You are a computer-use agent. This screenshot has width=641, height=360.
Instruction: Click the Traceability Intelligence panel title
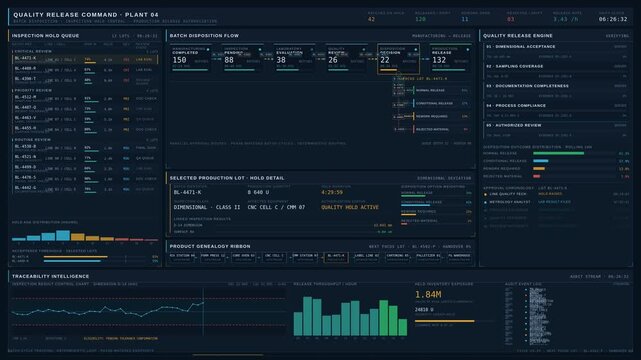coord(50,276)
